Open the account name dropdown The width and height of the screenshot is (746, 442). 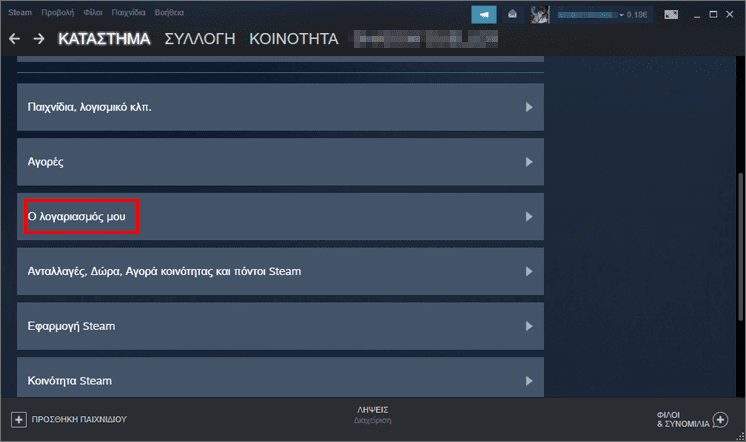point(590,15)
